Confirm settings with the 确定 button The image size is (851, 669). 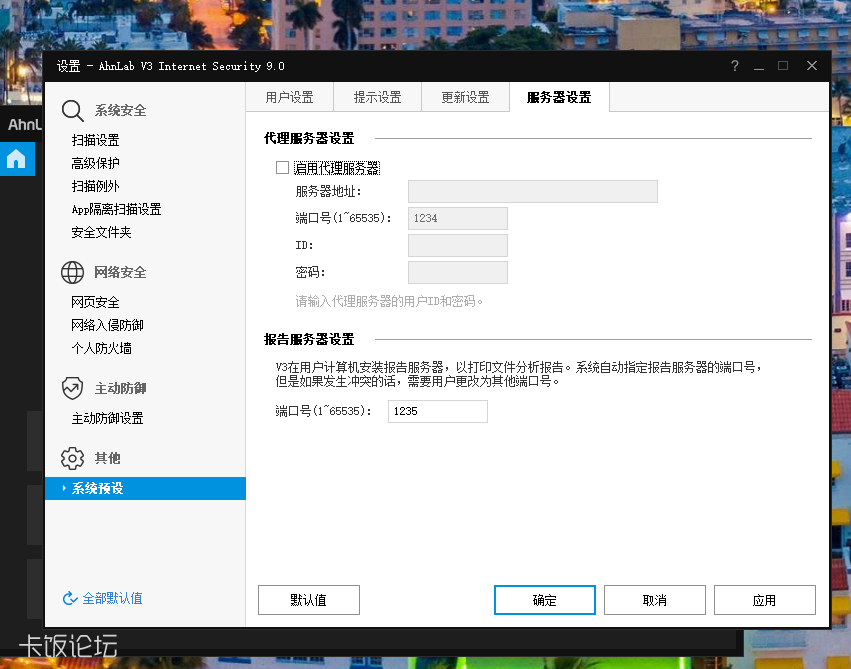(x=544, y=600)
